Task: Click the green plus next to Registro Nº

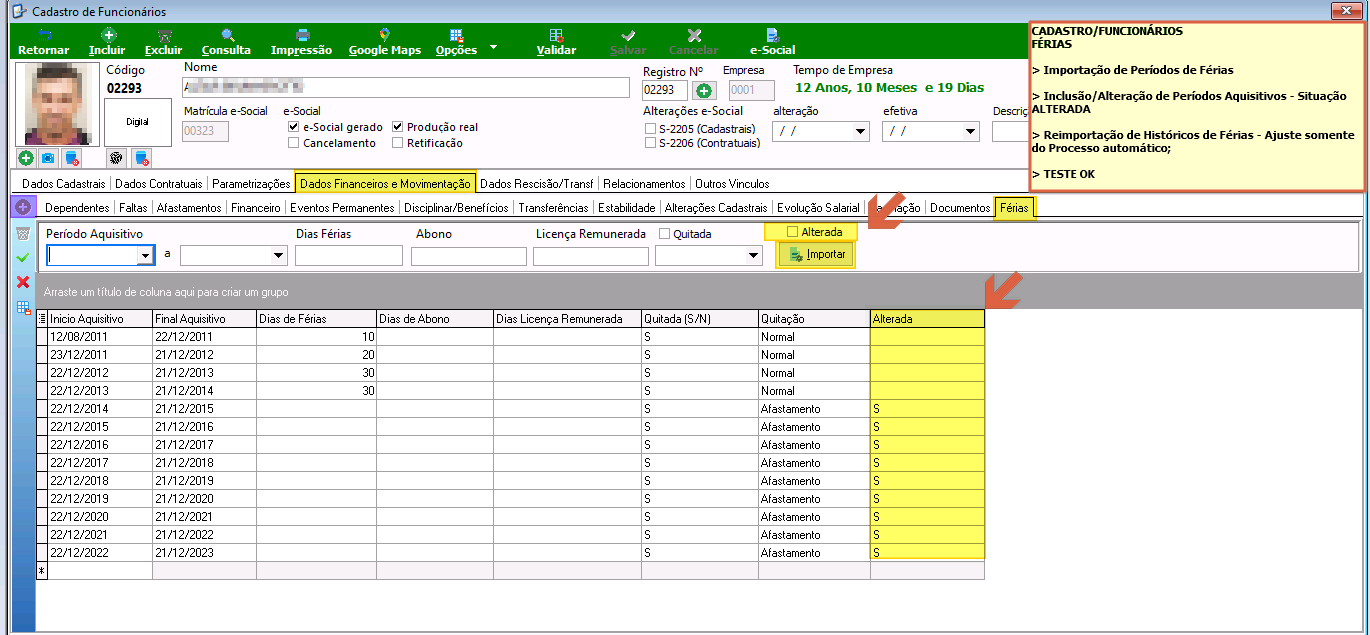Action: 704,91
